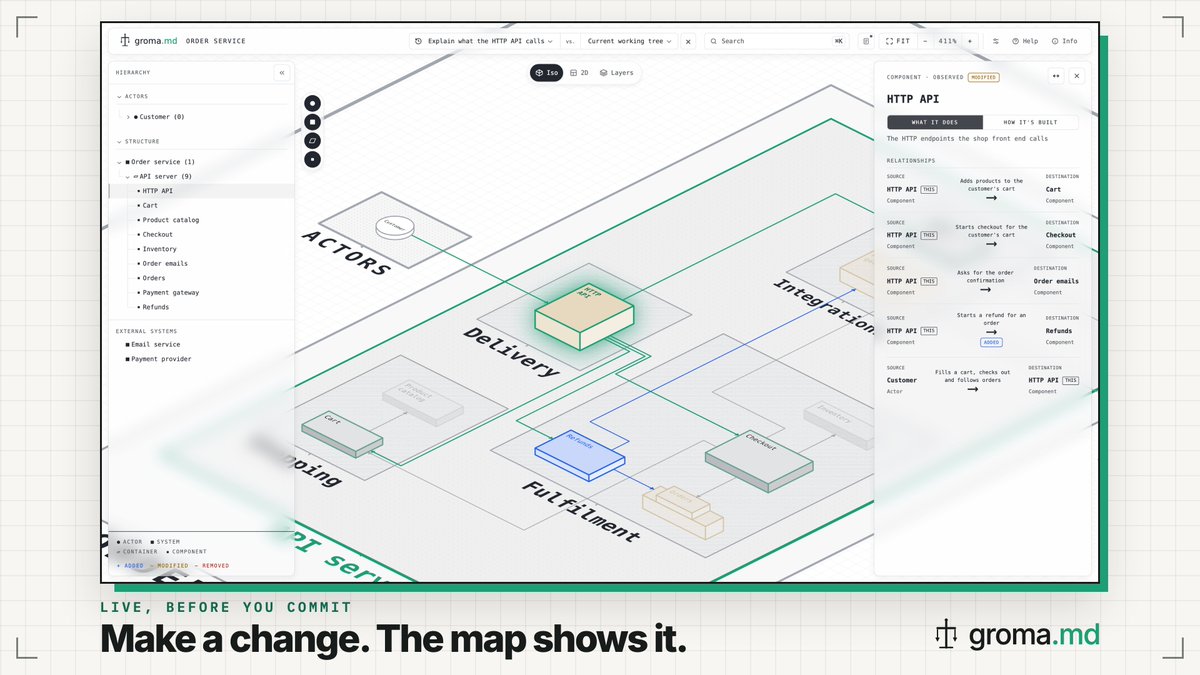Switch to the HOW IT'S BUILT tab

(x=1031, y=122)
